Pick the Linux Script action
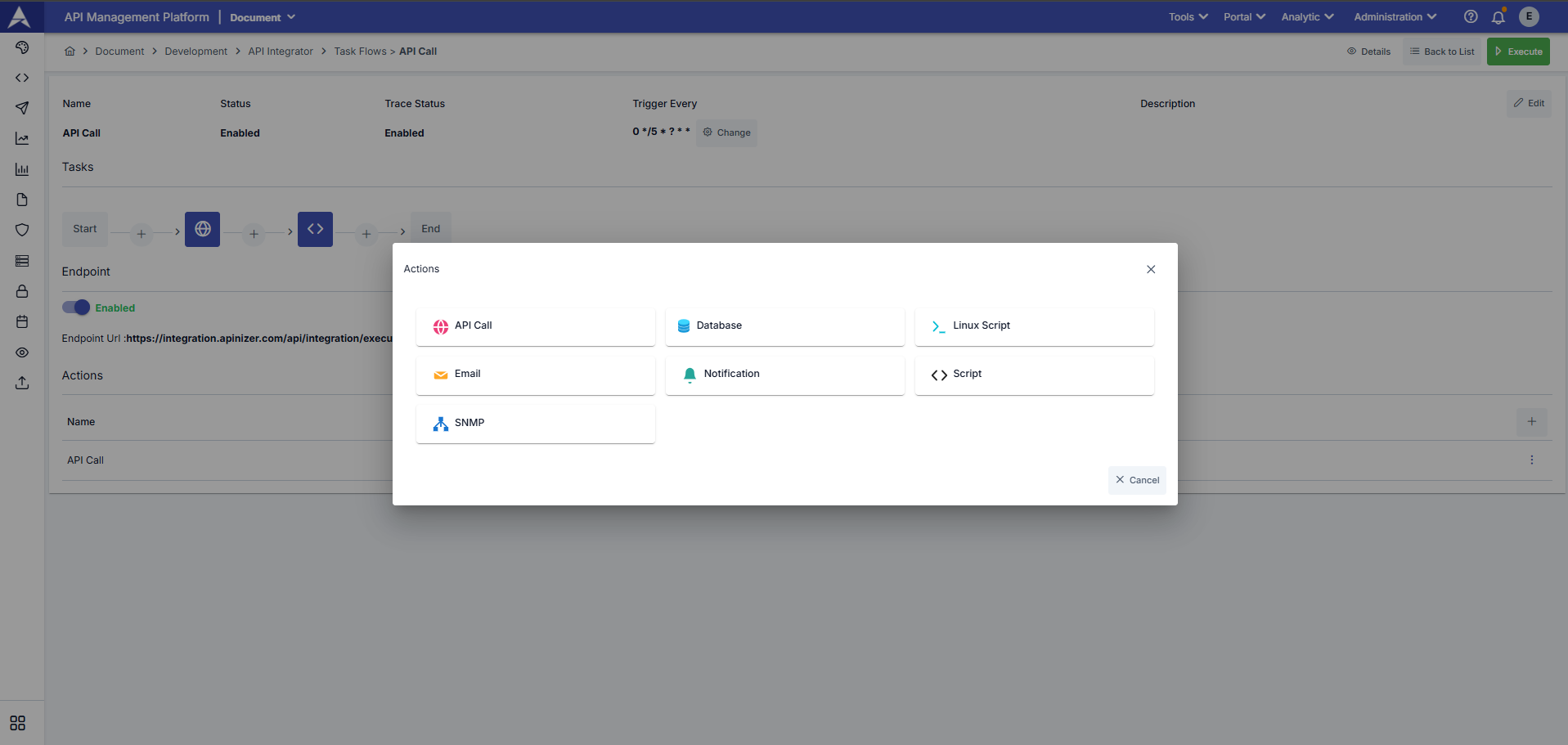1568x745 pixels. pos(1034,326)
